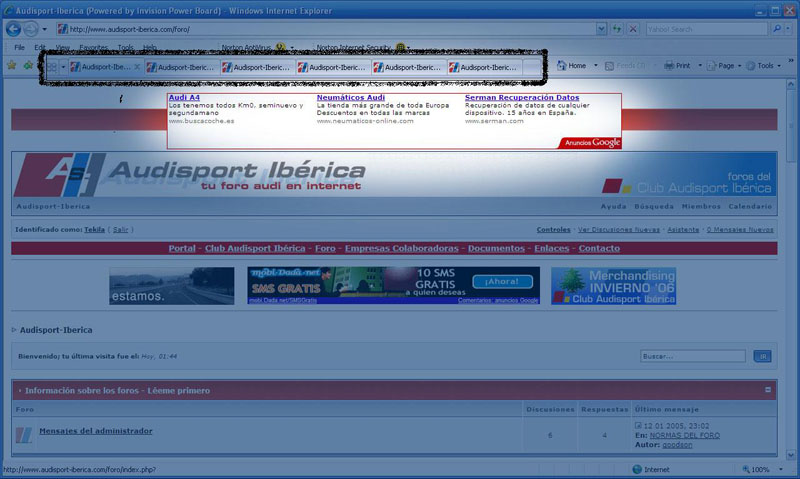Open the Mensajes del administrador forum
The width and height of the screenshot is (800, 479).
tap(96, 431)
